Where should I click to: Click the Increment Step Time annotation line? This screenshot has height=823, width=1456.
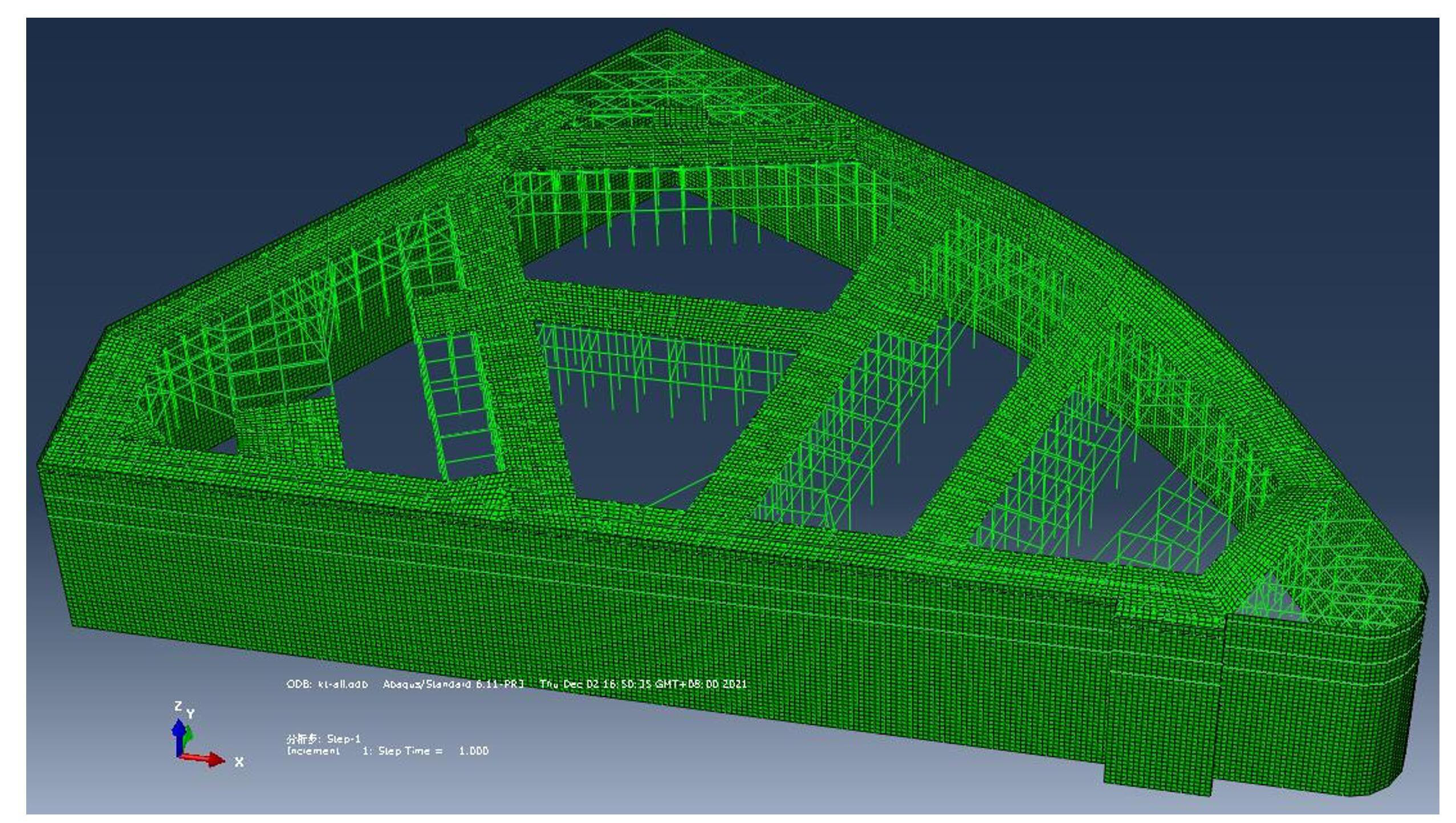coord(388,751)
